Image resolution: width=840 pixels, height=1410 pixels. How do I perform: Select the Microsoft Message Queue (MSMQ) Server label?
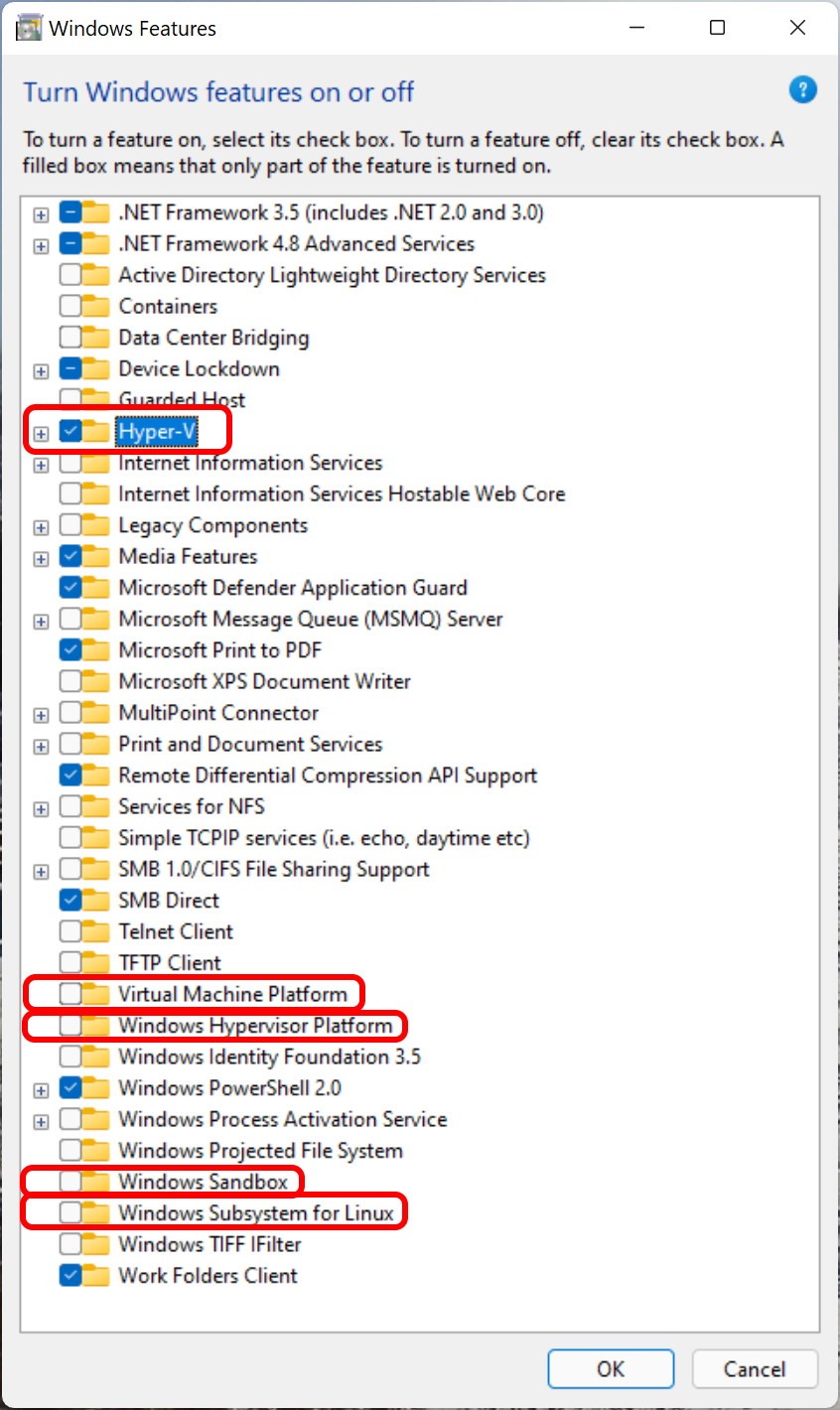311,619
